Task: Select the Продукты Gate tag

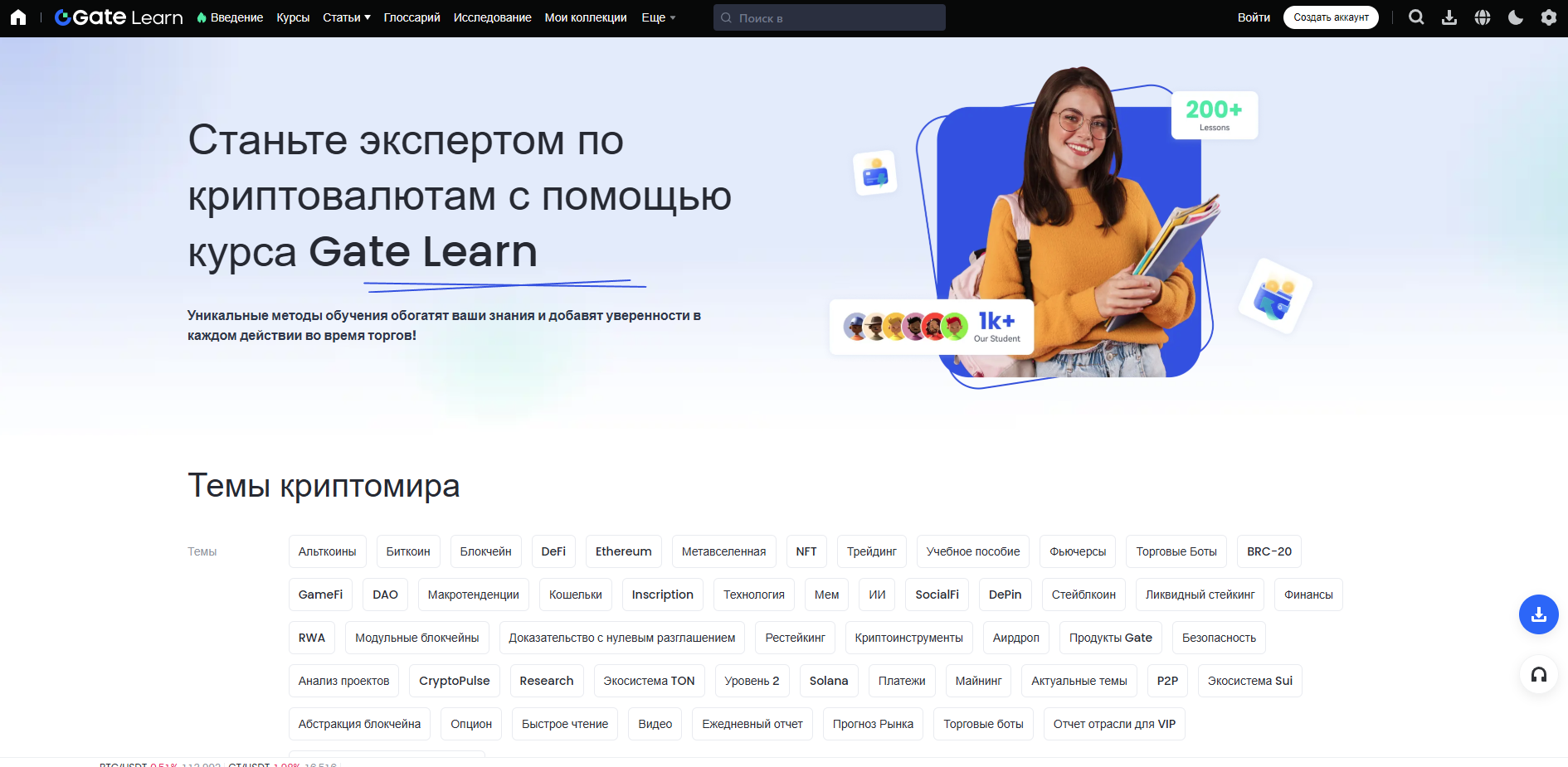Action: point(1111,638)
